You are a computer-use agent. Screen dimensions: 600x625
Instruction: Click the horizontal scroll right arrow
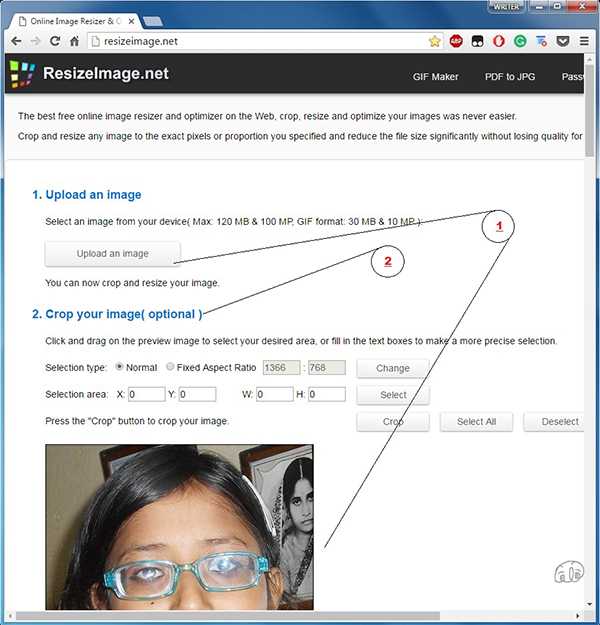coord(577,616)
